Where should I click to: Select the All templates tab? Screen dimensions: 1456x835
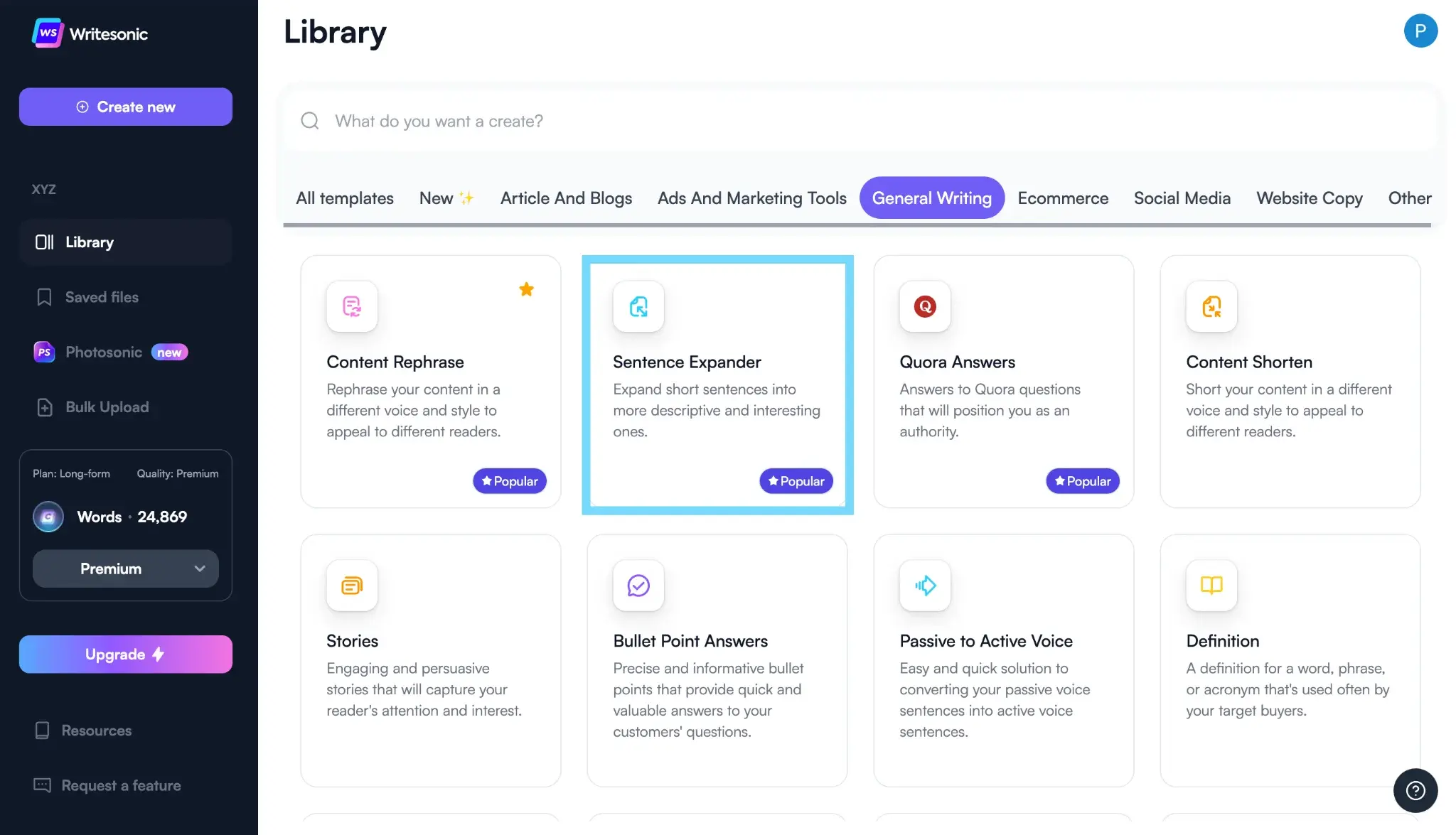tap(344, 198)
